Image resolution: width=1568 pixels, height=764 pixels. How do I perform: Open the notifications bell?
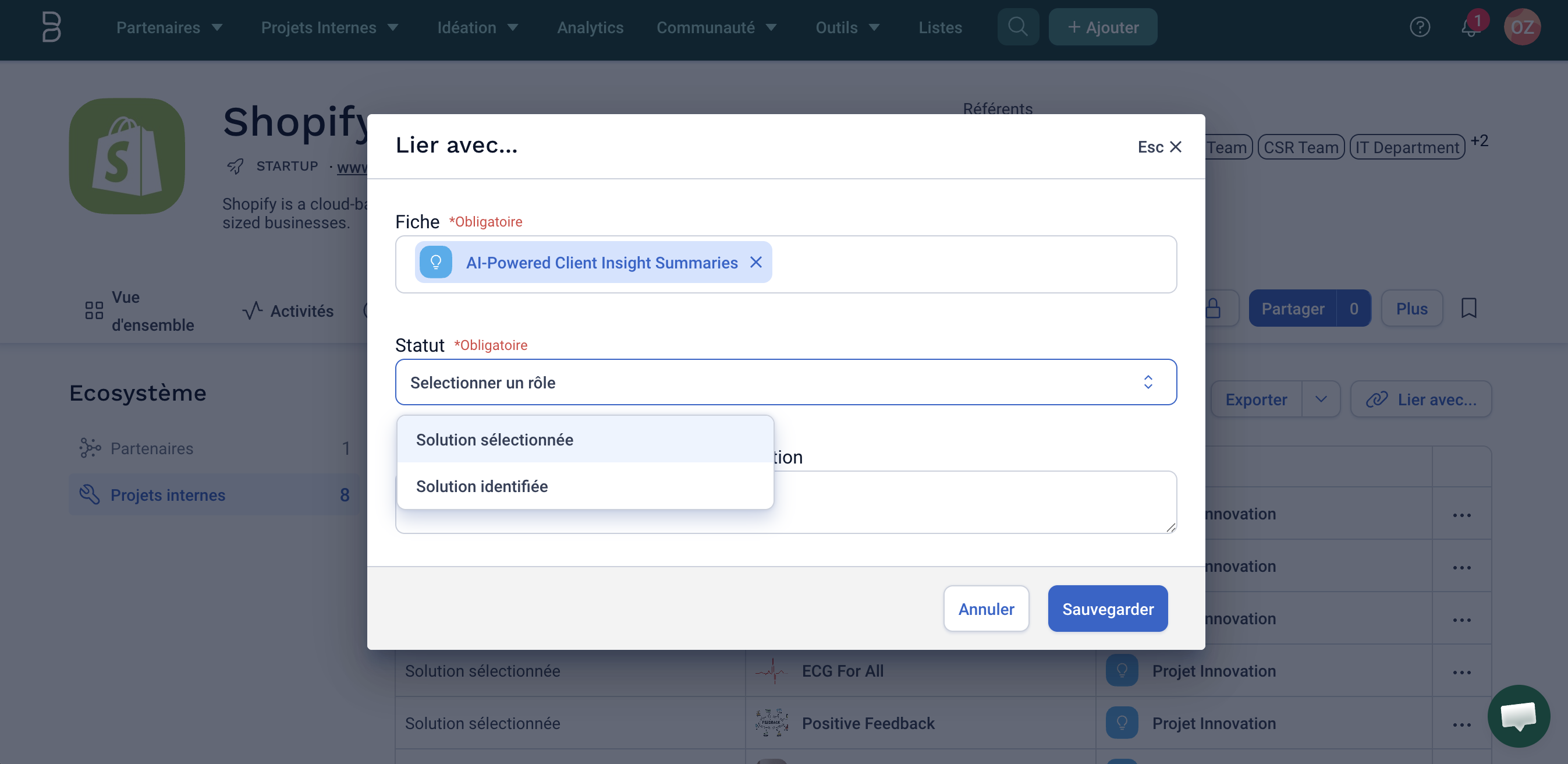tap(1471, 27)
